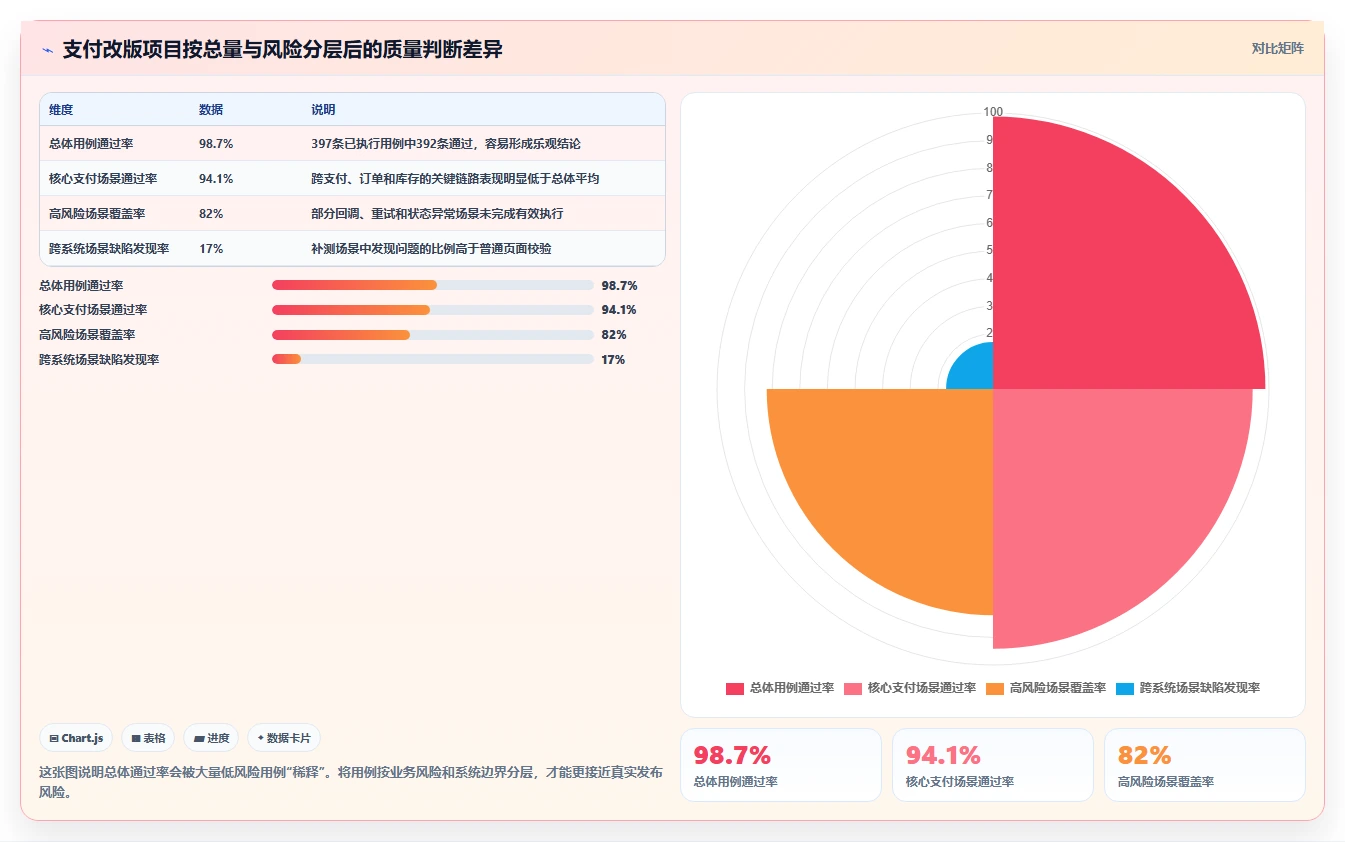This screenshot has width=1345, height=842.
Task: Click the 82% value in the table
Action: [x=211, y=213]
